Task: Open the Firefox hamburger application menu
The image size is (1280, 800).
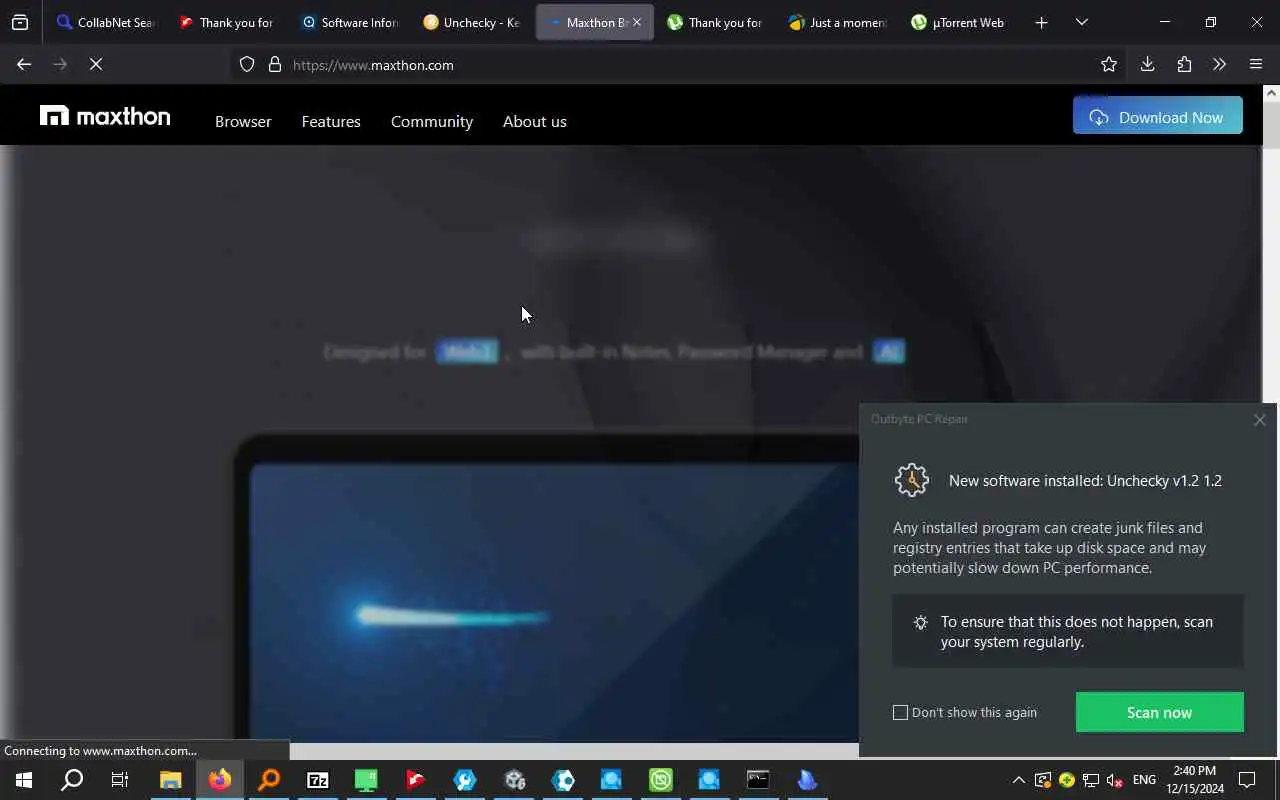Action: point(1256,64)
